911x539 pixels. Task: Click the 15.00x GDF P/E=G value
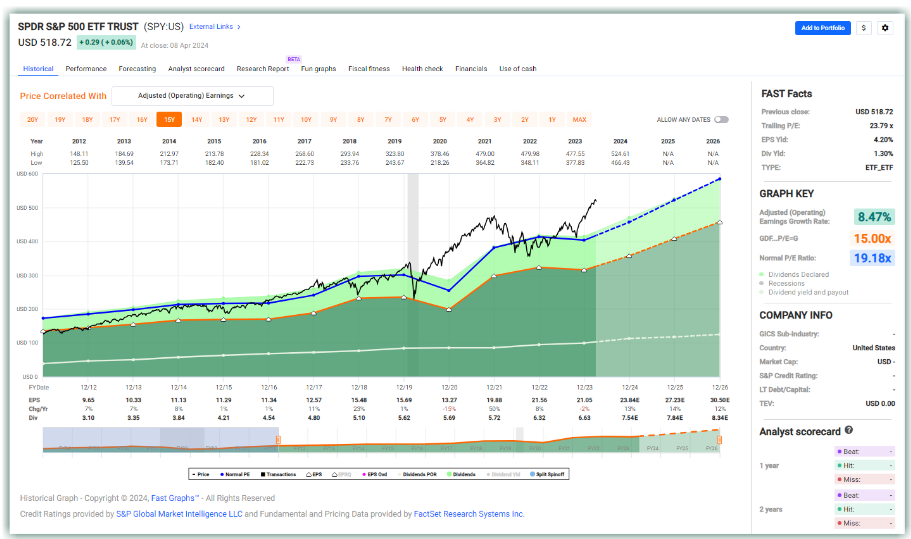point(872,238)
